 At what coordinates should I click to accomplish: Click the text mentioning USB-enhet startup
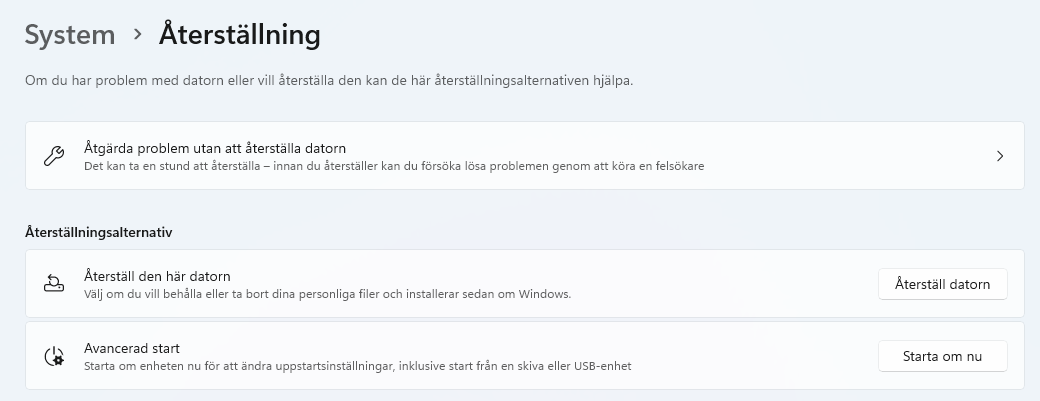pyautogui.click(x=358, y=366)
